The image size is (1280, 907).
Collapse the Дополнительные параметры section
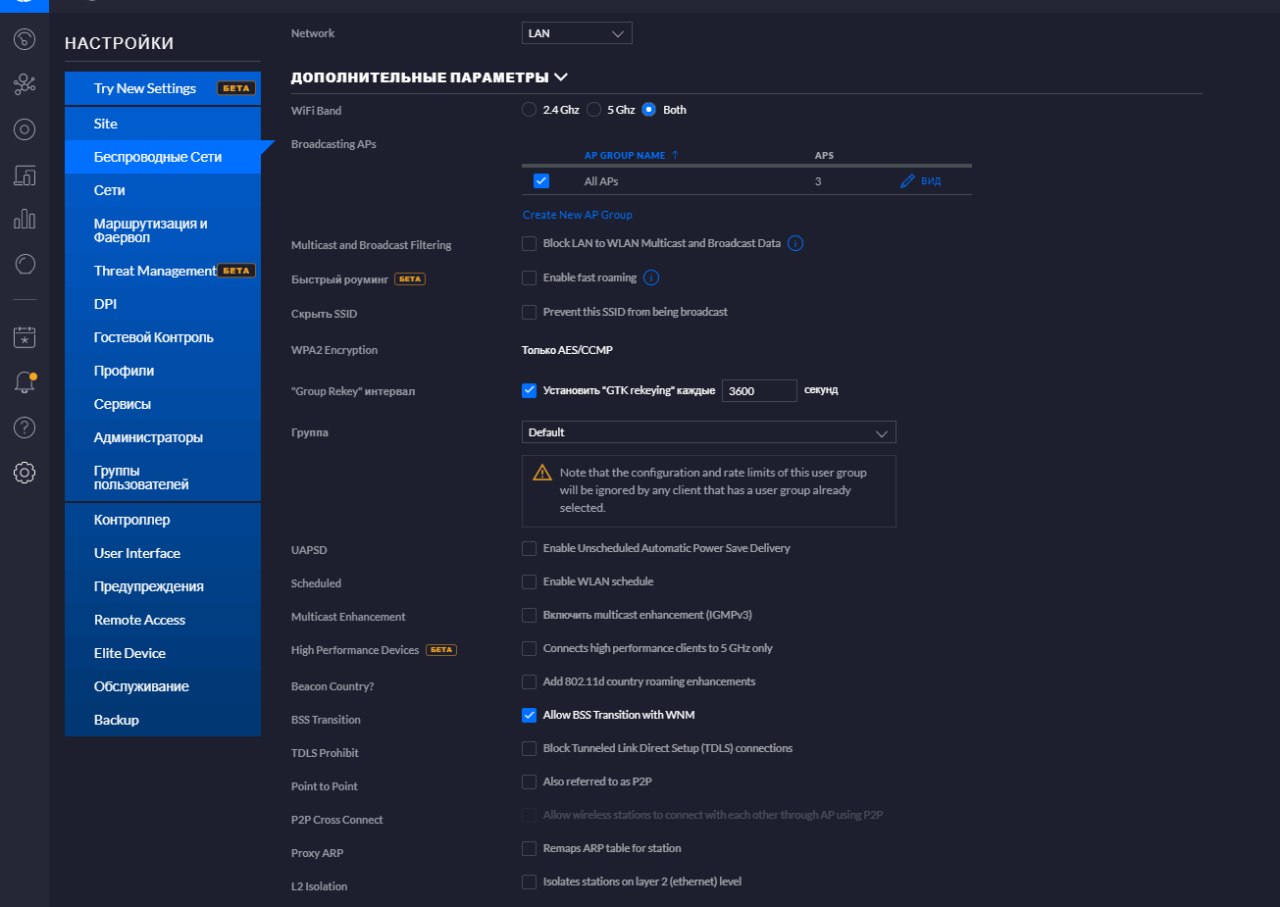[x=429, y=77]
